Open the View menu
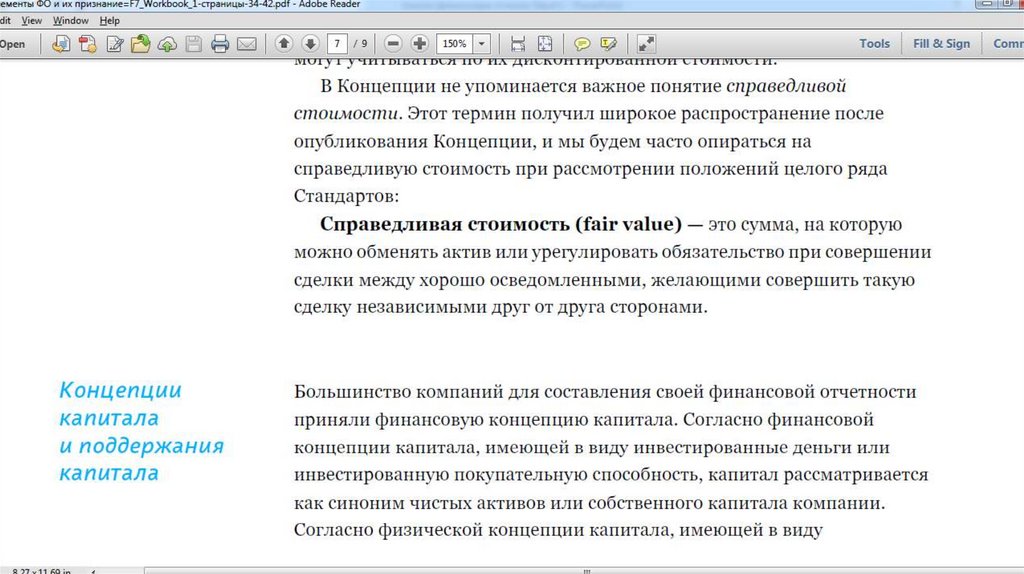1024x574 pixels. click(31, 20)
